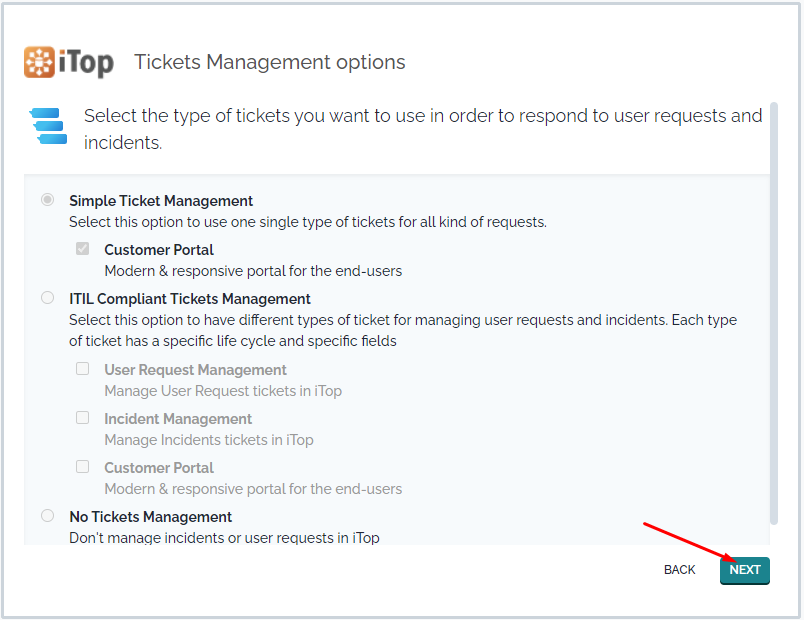Click the User Request Management label text
Screen dimensions: 804x620
(x=195, y=370)
